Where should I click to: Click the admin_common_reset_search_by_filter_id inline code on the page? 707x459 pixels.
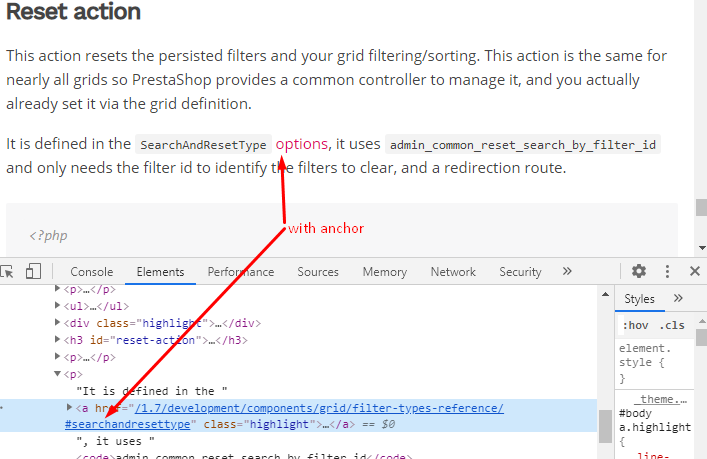[x=523, y=145]
